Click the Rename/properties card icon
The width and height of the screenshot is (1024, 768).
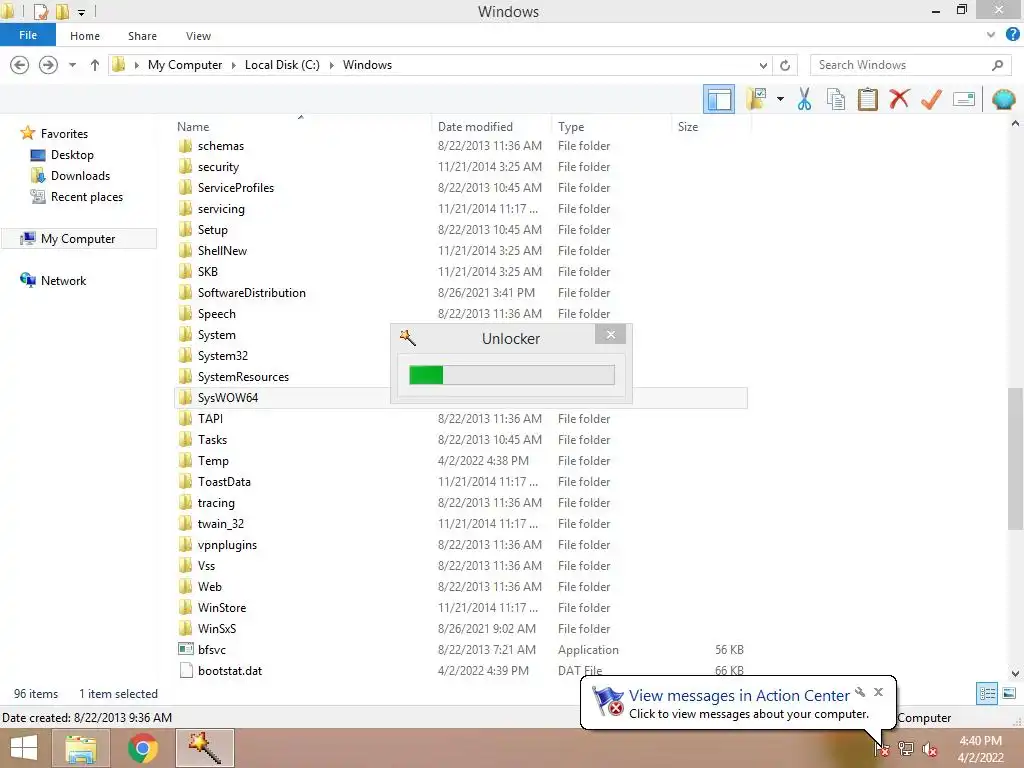click(x=964, y=99)
